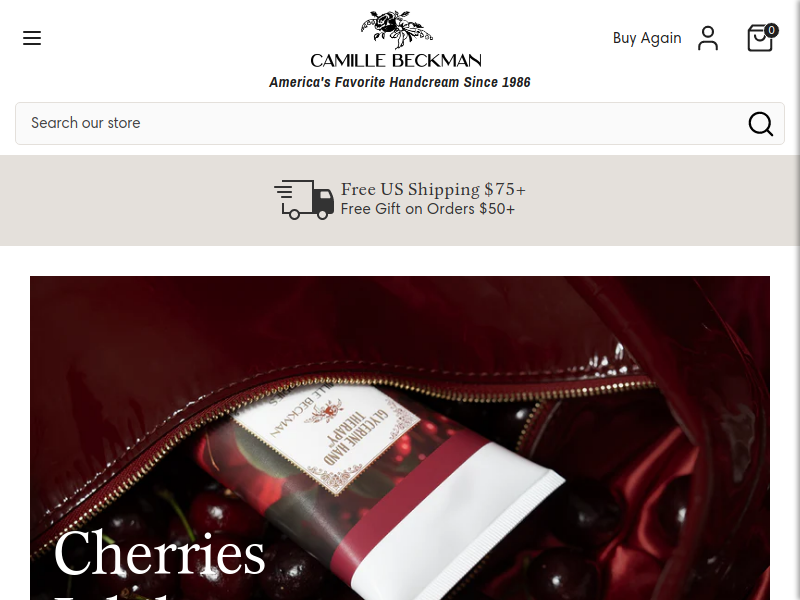Focus the Search our store field
The height and width of the screenshot is (600, 800).
399,123
